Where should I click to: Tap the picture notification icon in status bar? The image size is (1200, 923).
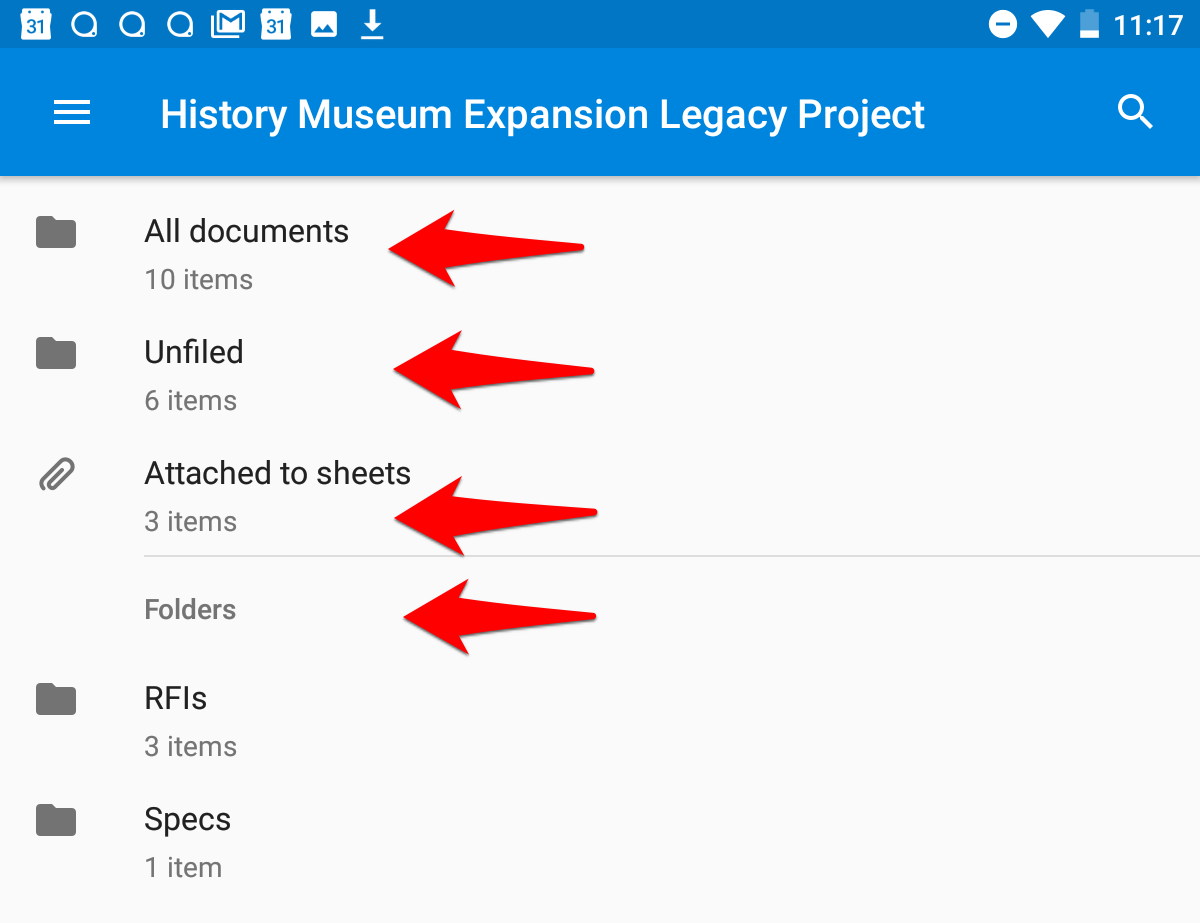pyautogui.click(x=324, y=24)
